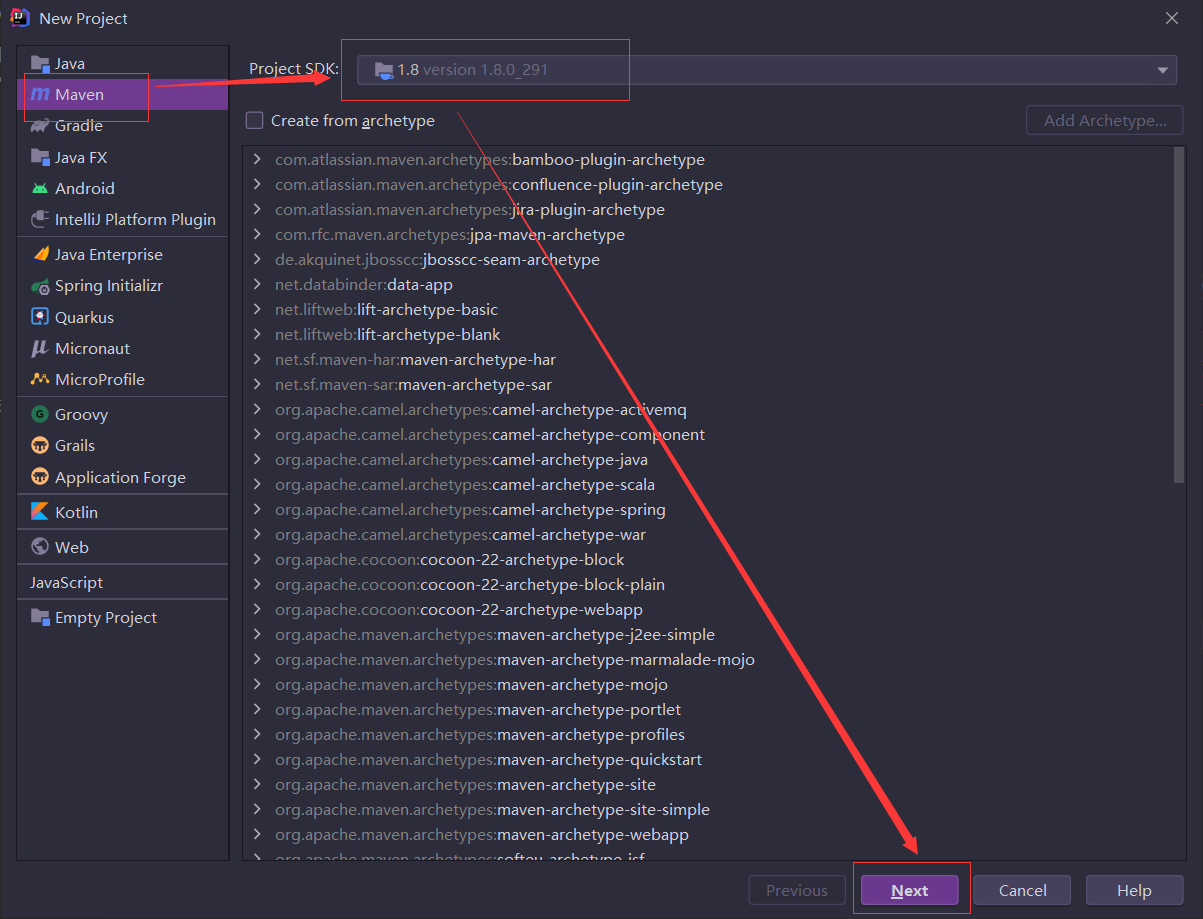This screenshot has width=1203, height=919.
Task: Click the Grails project icon
Action: click(x=40, y=446)
